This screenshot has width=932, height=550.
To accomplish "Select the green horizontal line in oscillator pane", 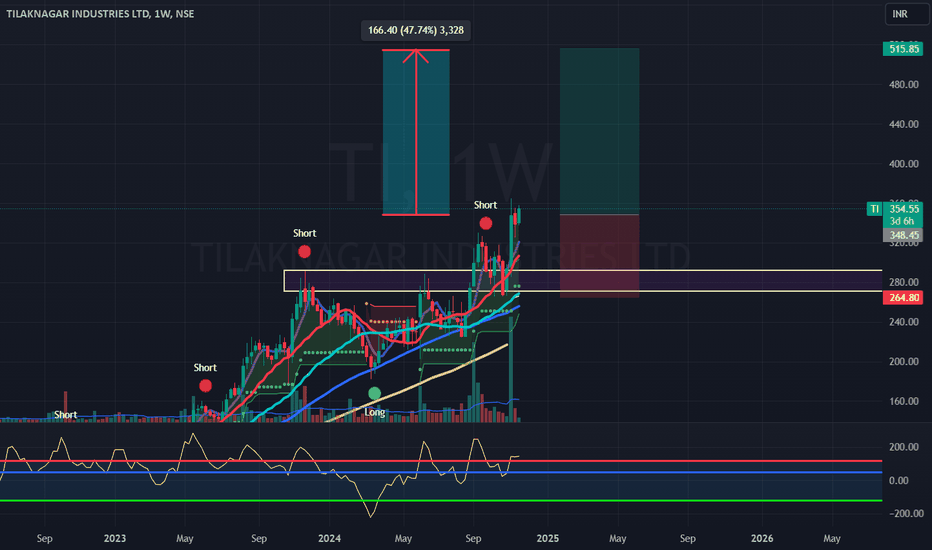I will tap(441, 501).
